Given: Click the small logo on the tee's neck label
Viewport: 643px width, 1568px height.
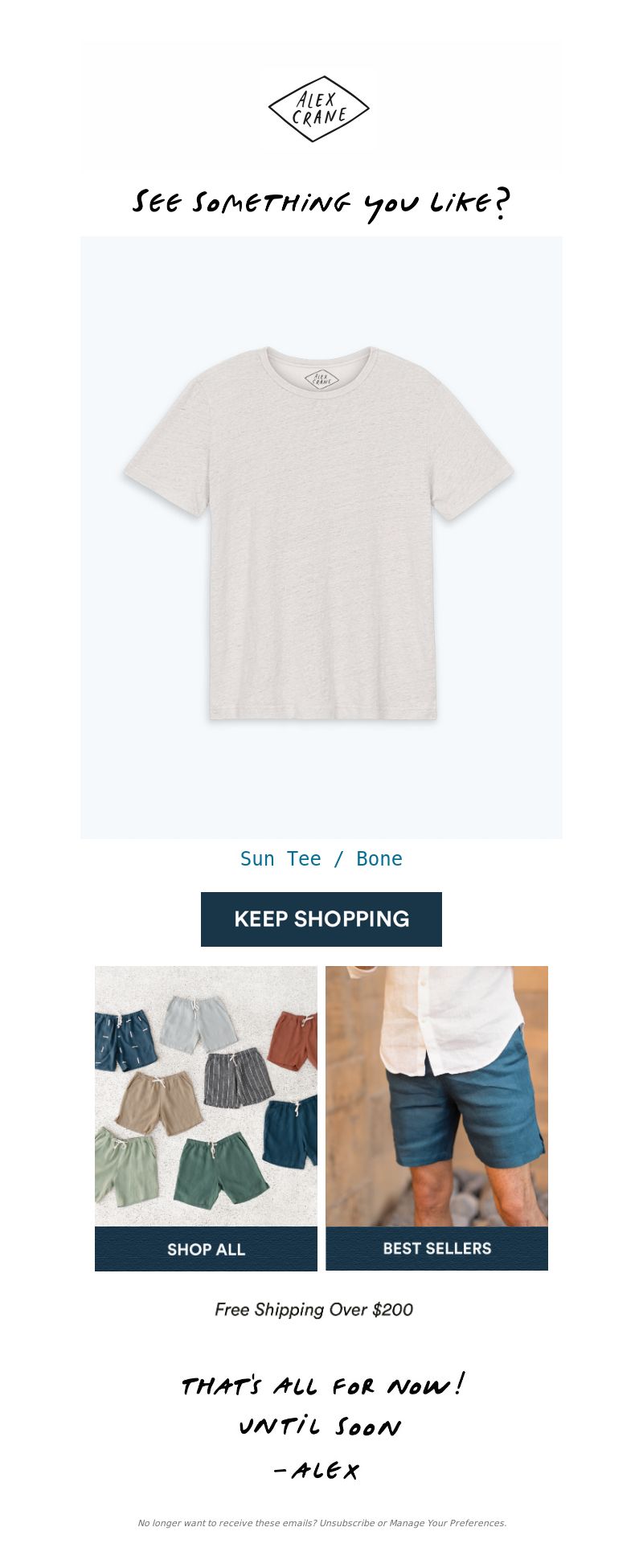Looking at the screenshot, I should click(321, 379).
